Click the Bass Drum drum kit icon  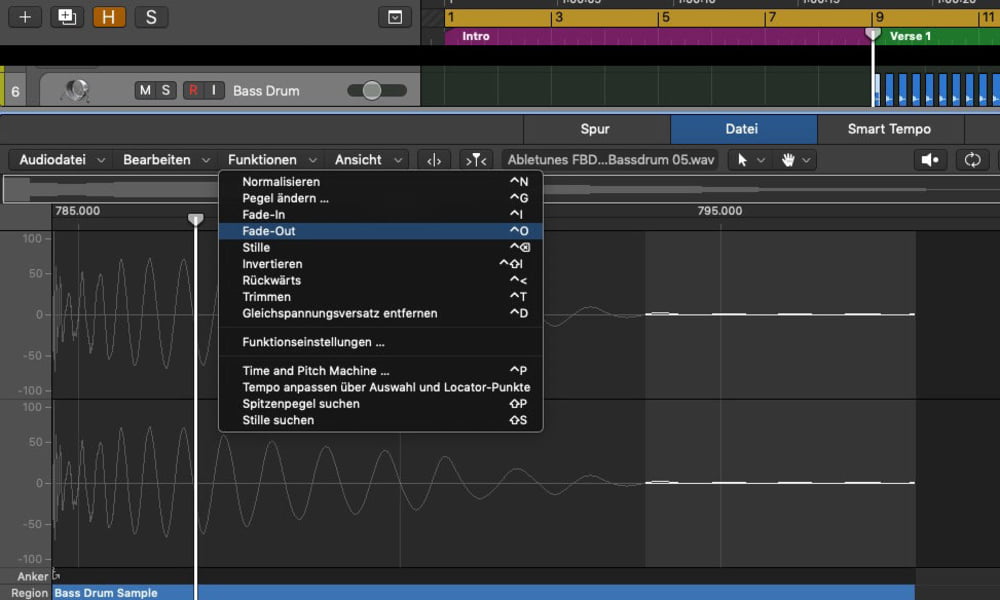tap(74, 91)
